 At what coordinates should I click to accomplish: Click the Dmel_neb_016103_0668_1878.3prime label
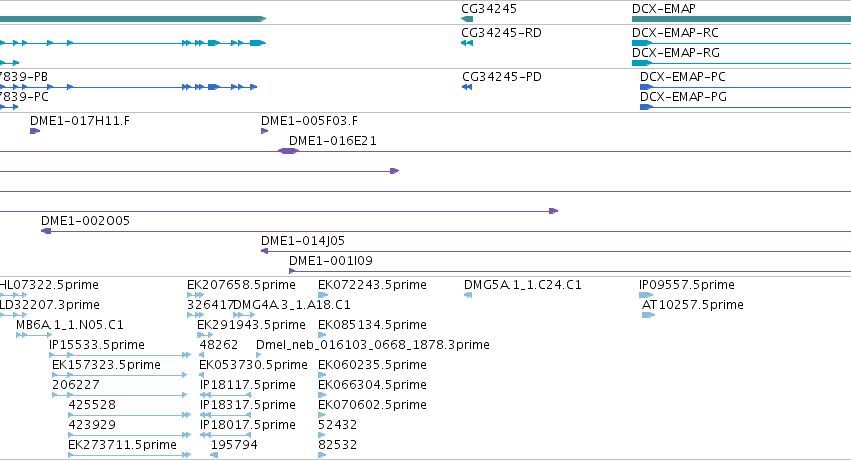373,345
